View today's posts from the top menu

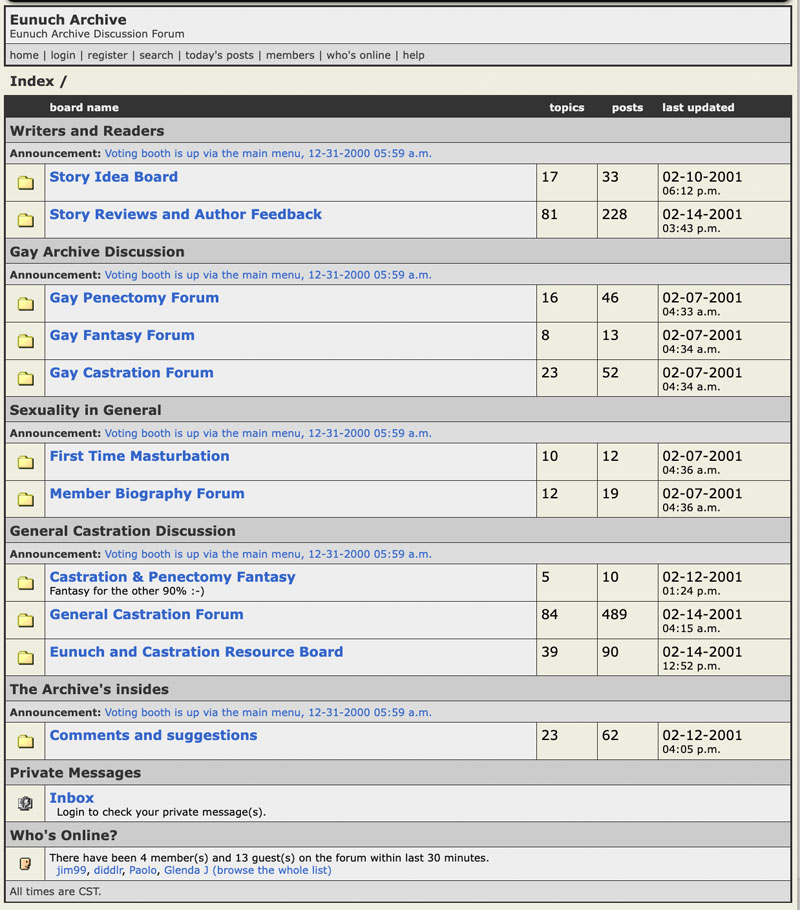219,55
